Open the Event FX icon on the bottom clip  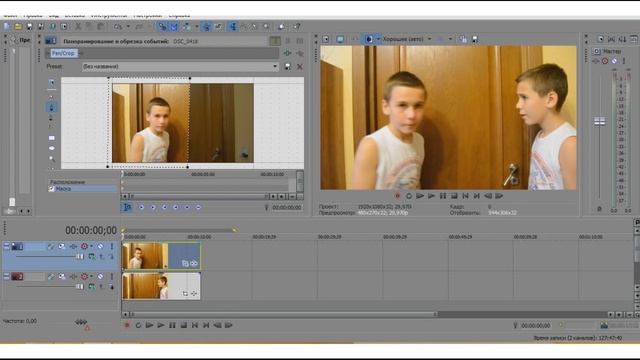pyautogui.click(x=193, y=293)
